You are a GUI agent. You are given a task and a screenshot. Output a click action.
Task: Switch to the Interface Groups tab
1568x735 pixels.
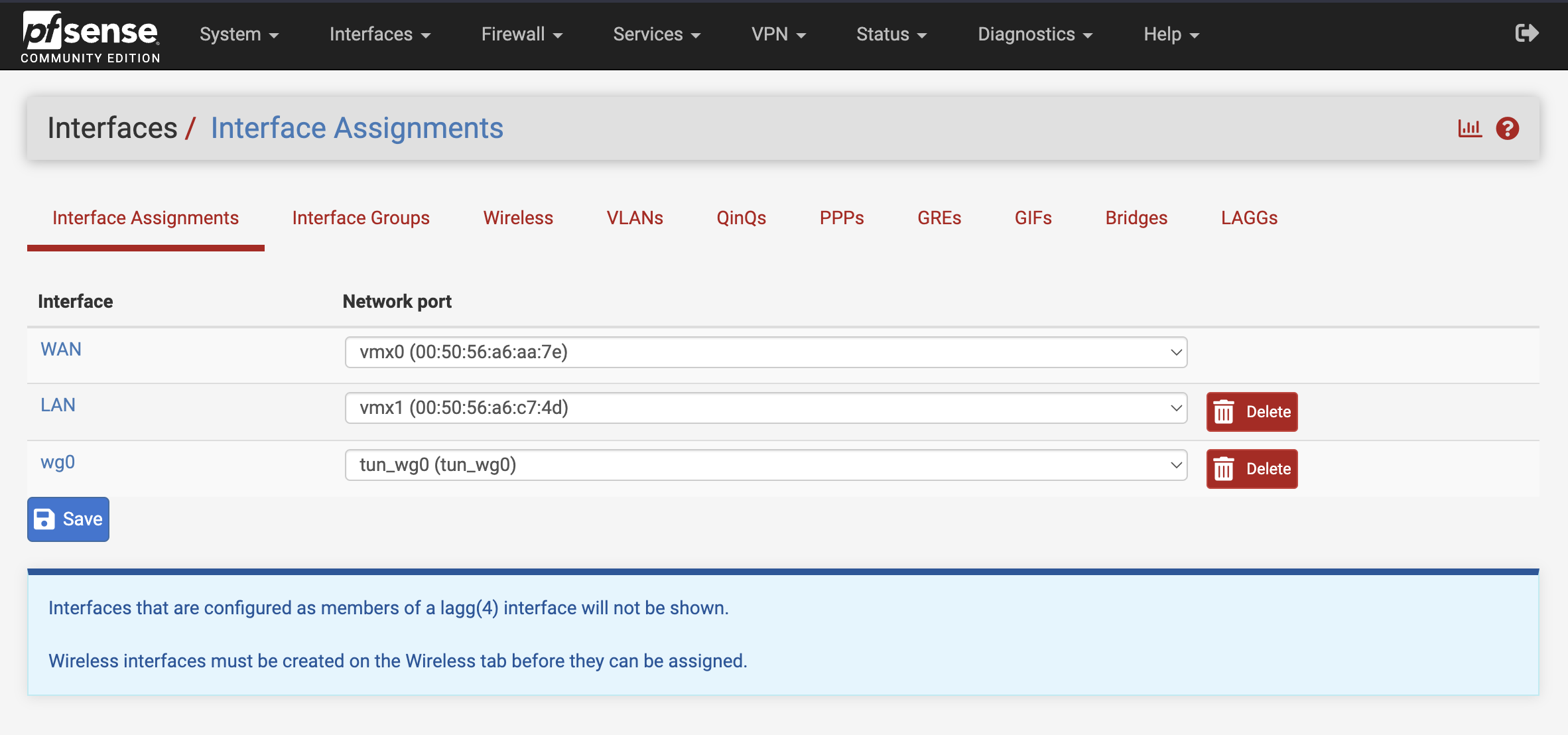(x=361, y=218)
